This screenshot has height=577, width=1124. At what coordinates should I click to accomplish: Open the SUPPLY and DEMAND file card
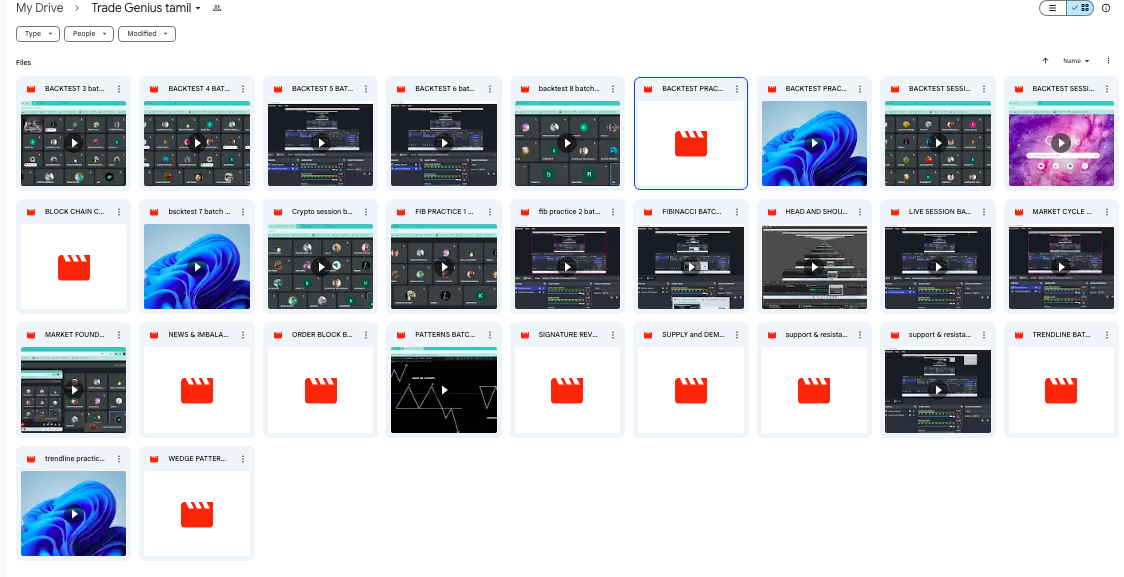tap(690, 390)
